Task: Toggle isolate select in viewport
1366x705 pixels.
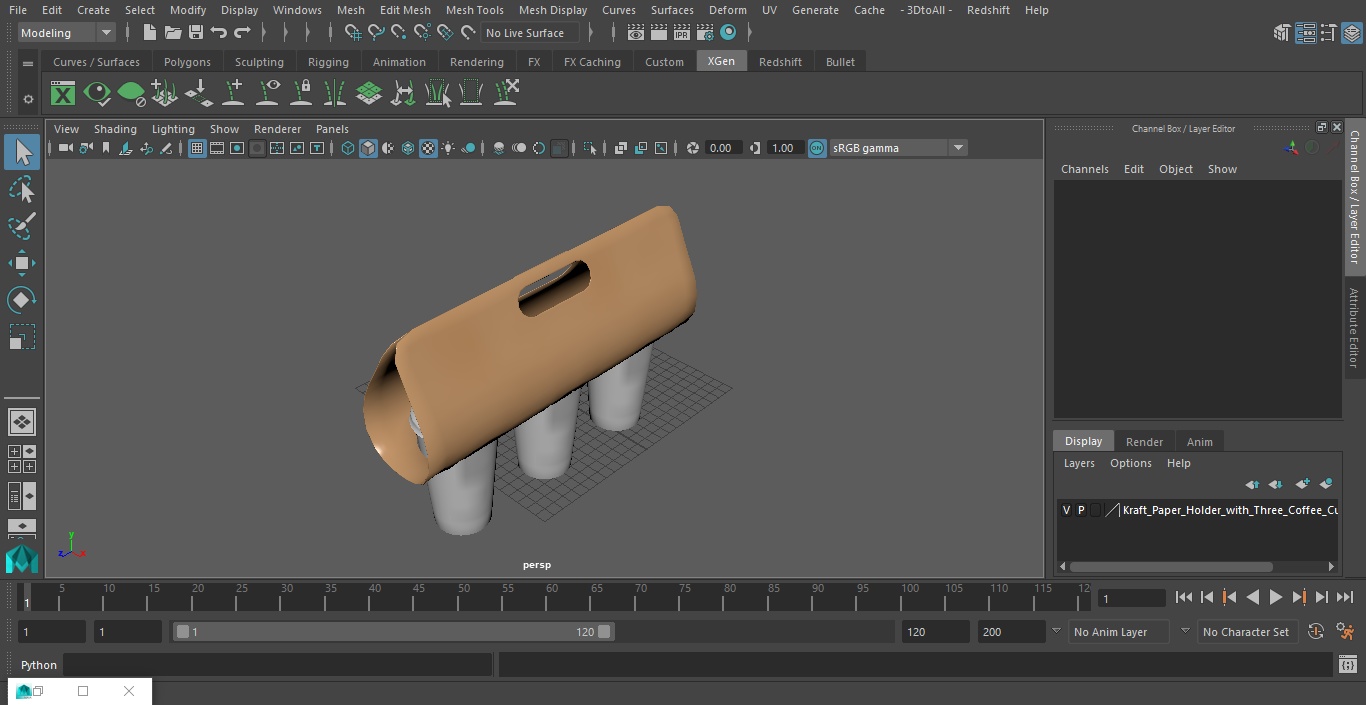Action: 590,148
